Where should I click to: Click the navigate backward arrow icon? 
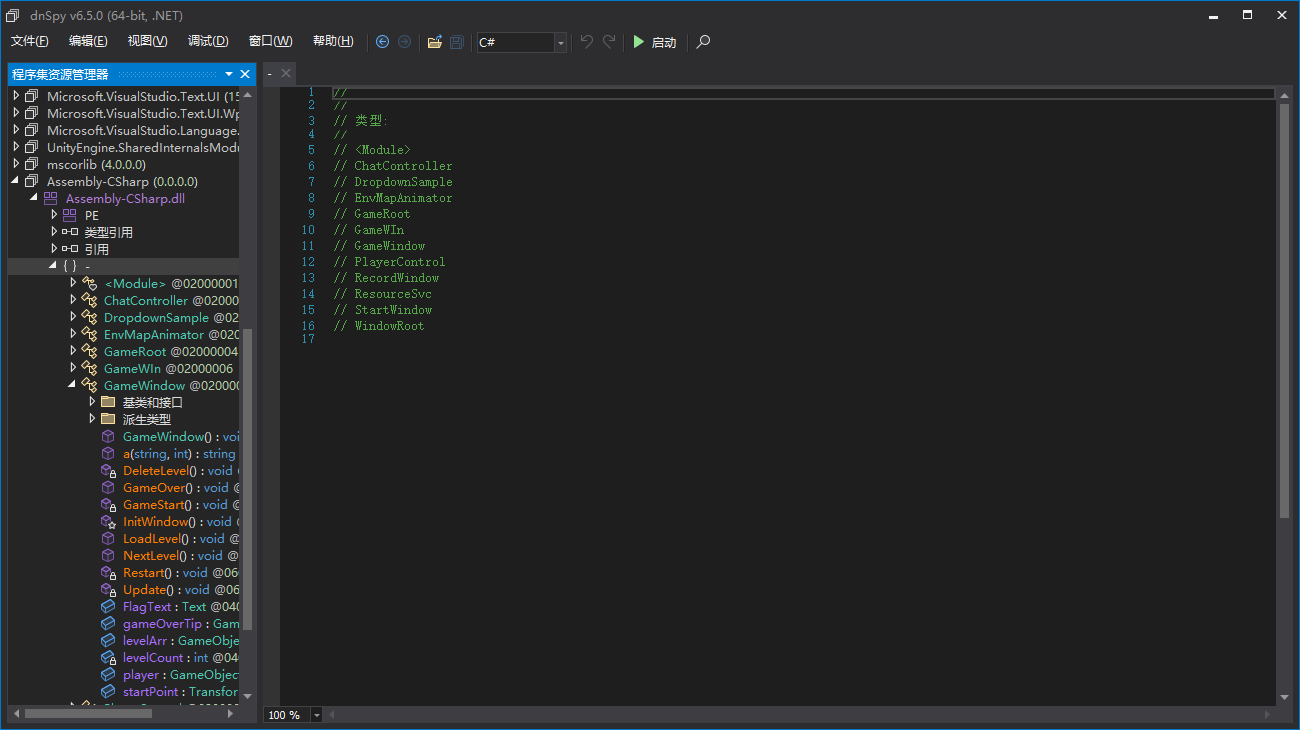[x=382, y=42]
